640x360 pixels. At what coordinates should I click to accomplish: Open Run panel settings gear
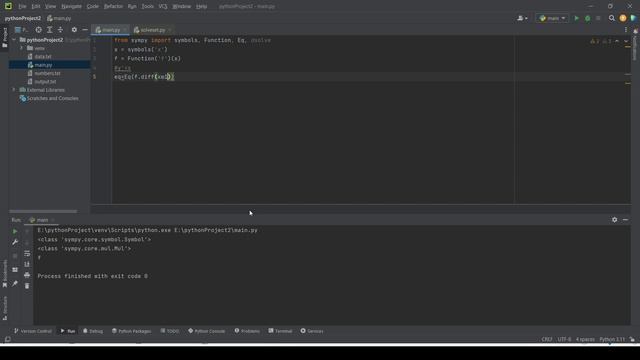[614, 220]
